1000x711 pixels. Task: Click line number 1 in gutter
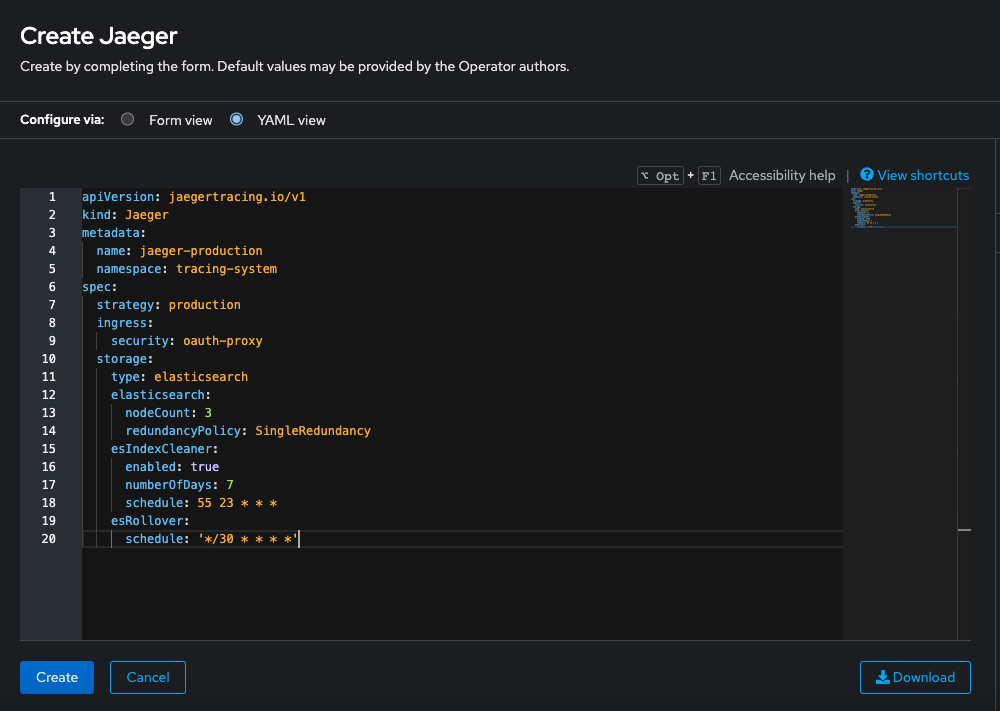52,197
